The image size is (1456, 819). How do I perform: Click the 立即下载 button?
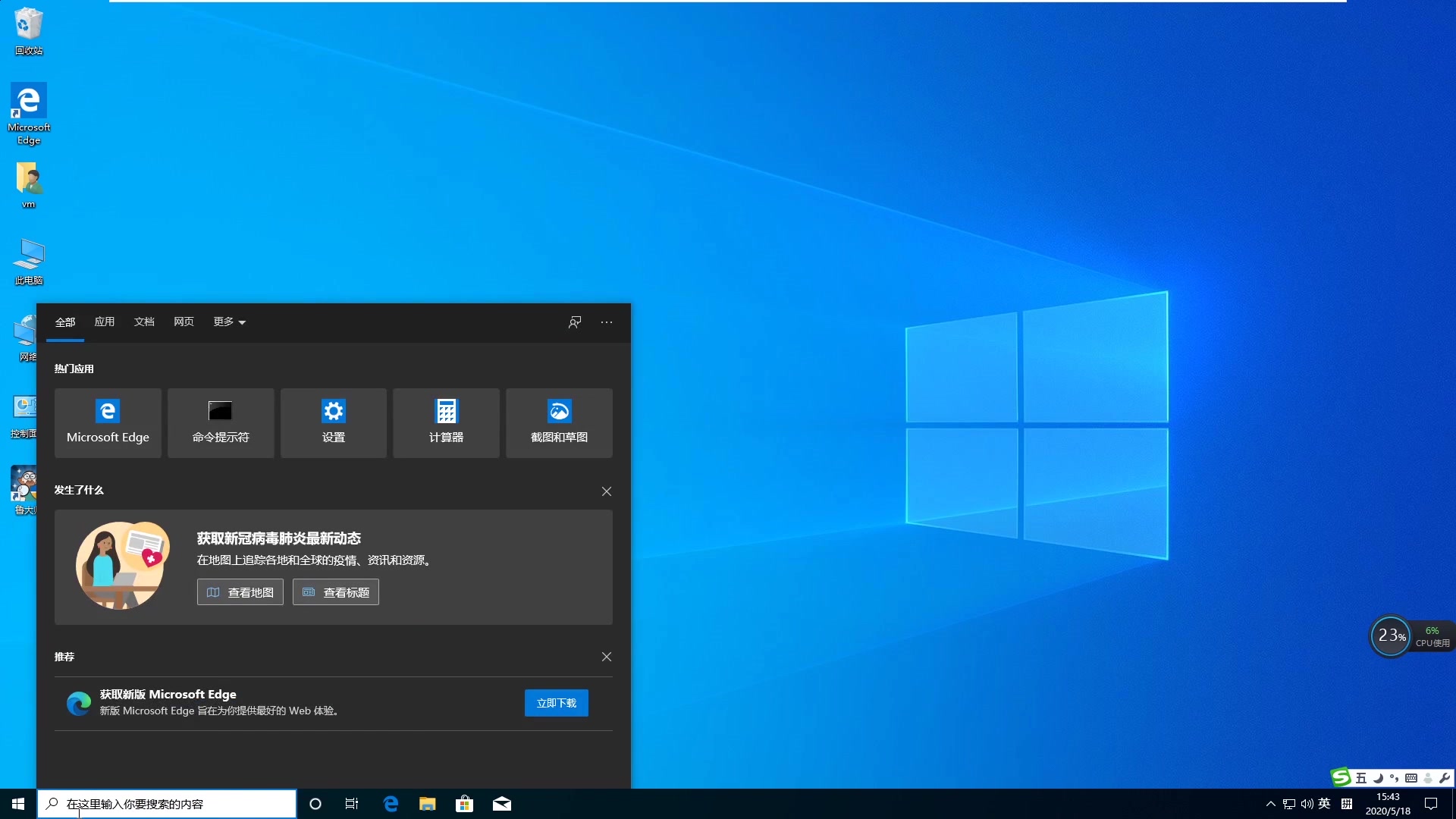pos(557,703)
